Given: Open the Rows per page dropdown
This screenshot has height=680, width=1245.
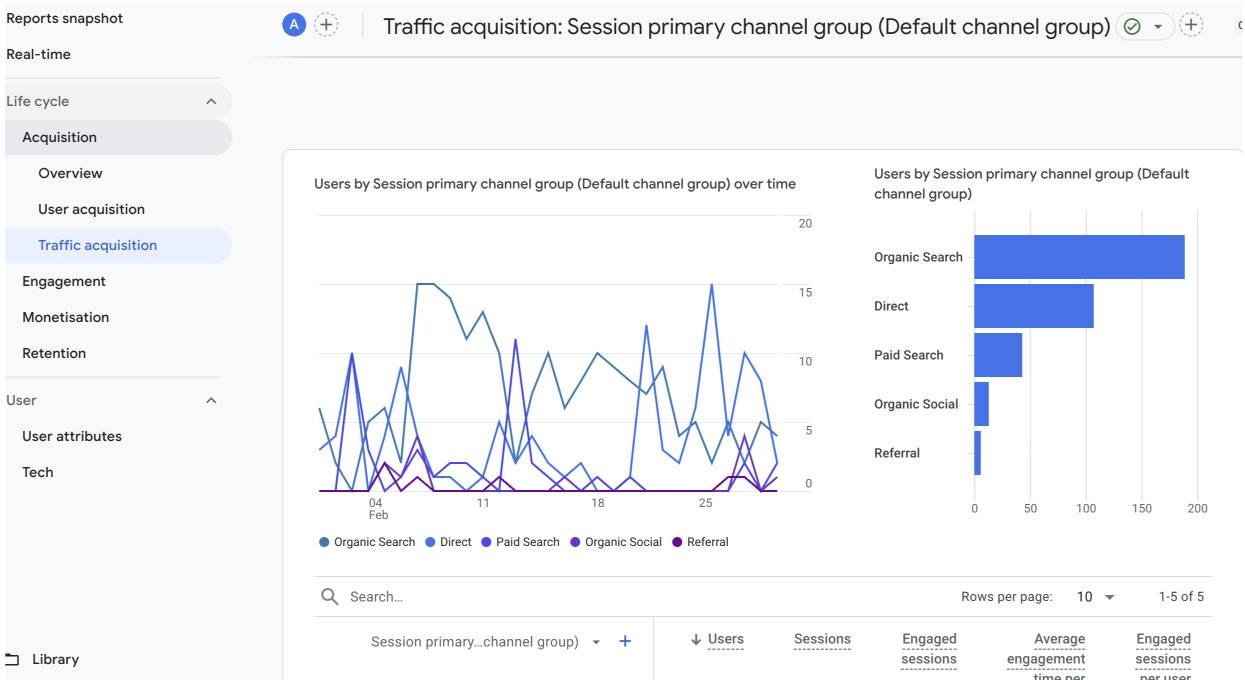Looking at the screenshot, I should click(1094, 596).
